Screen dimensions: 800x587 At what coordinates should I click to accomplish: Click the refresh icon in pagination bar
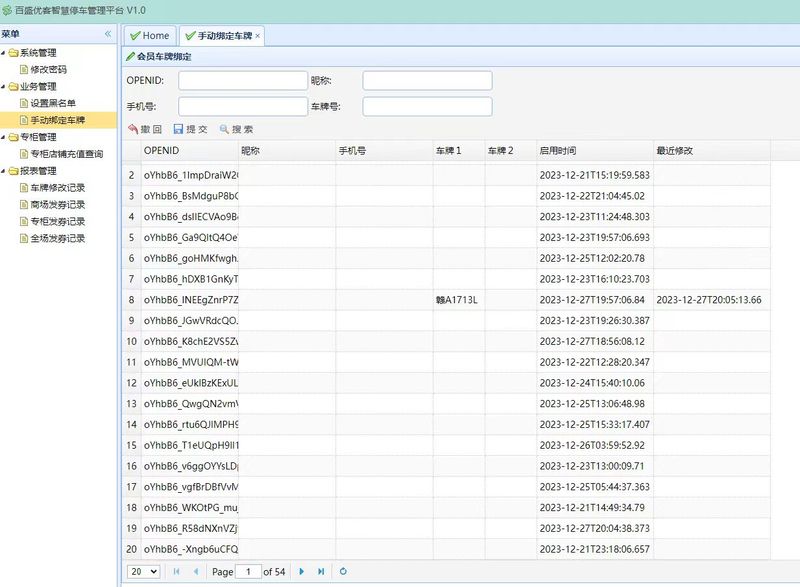(343, 571)
